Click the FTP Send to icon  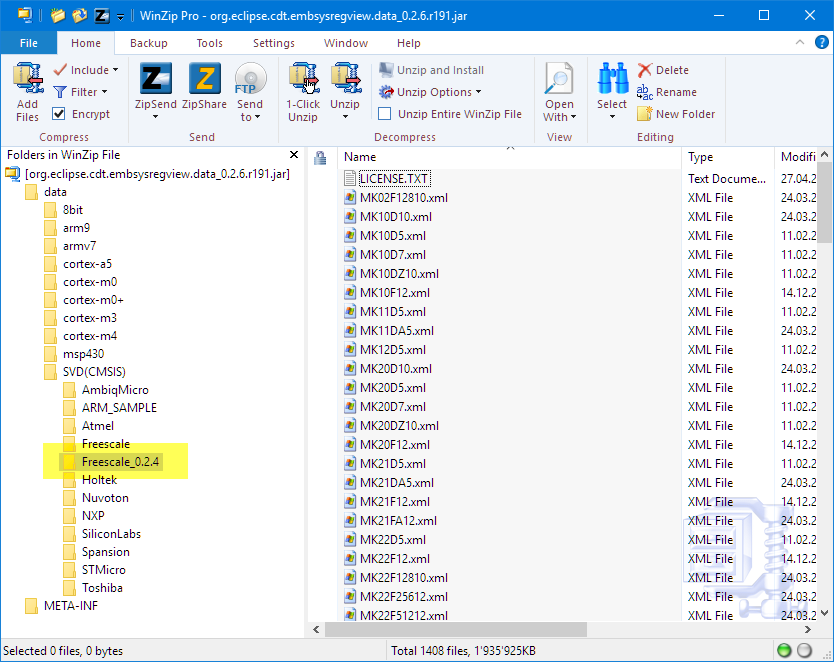point(250,80)
